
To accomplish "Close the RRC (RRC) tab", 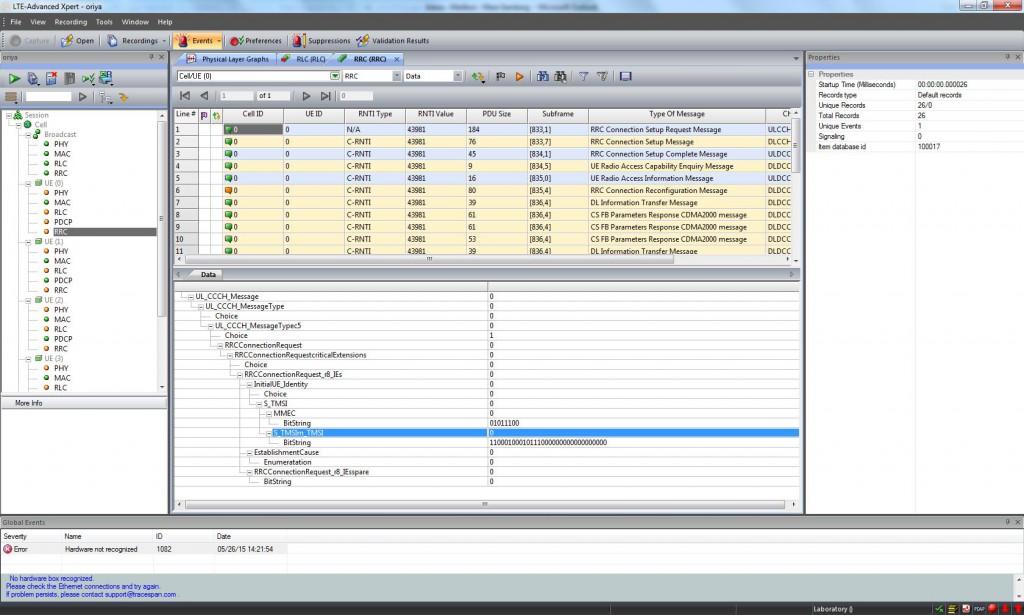I will pos(396,59).
